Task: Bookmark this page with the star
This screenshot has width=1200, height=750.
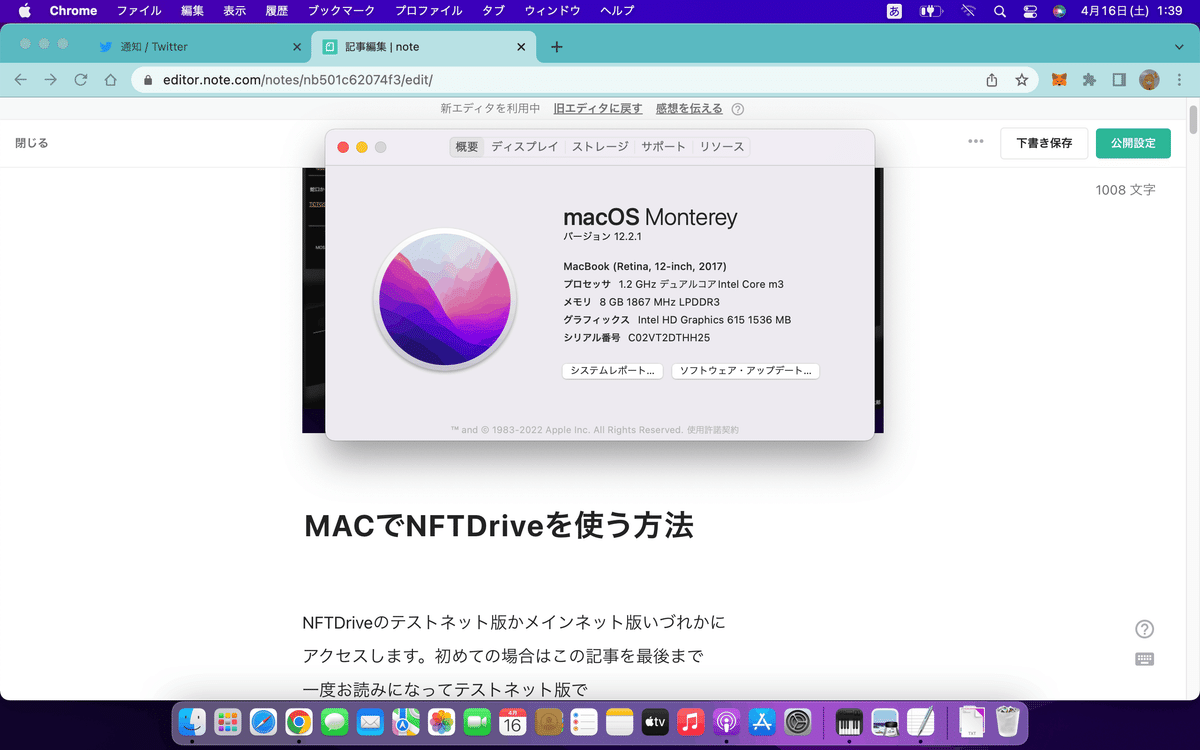Action: [1021, 80]
